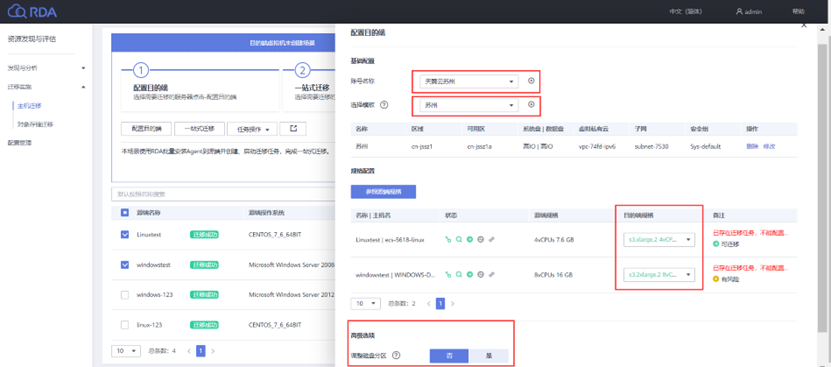
Task: Click 删除 link in 苏州 template row
Action: [x=752, y=147]
